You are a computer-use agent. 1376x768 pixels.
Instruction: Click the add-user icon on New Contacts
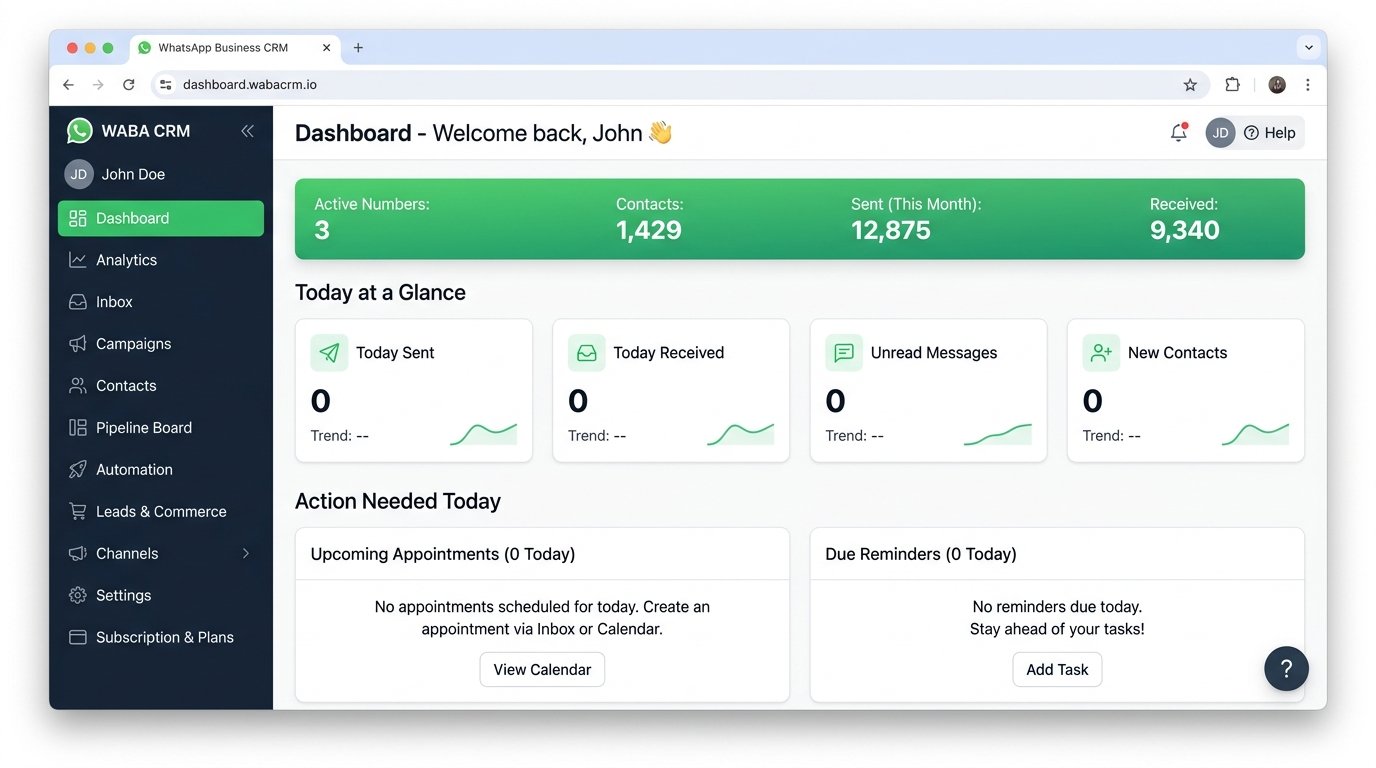[1101, 353]
